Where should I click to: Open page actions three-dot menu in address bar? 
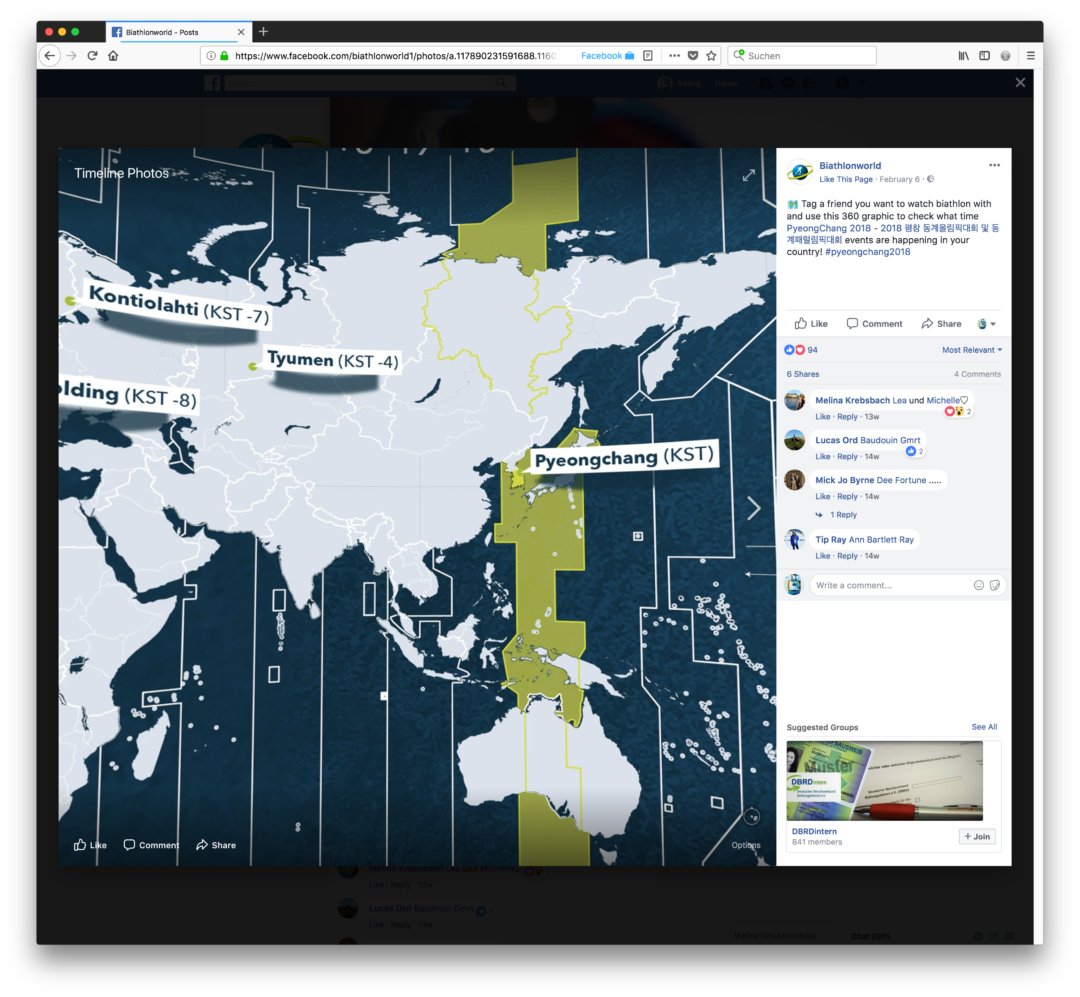pos(674,56)
